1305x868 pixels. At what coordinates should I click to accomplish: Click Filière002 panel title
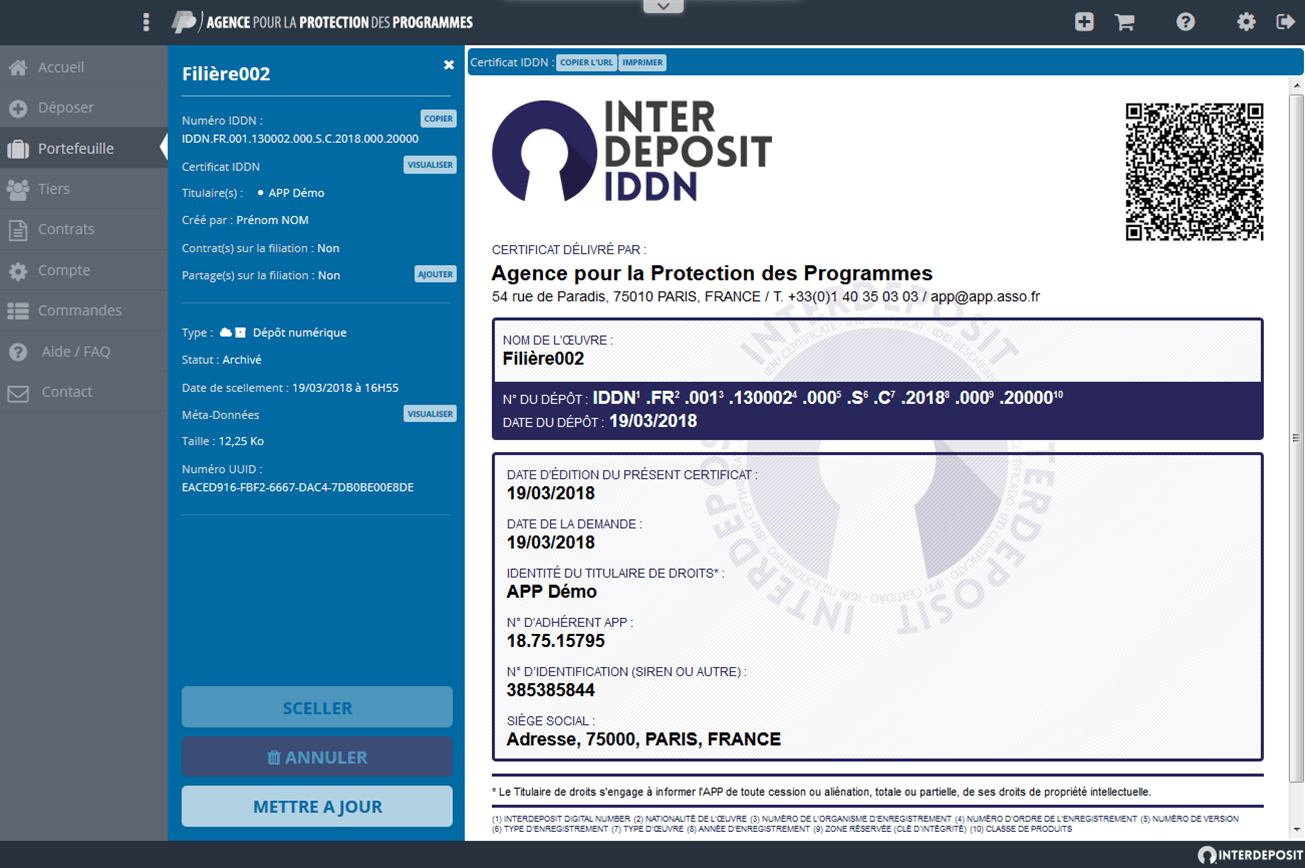226,73
